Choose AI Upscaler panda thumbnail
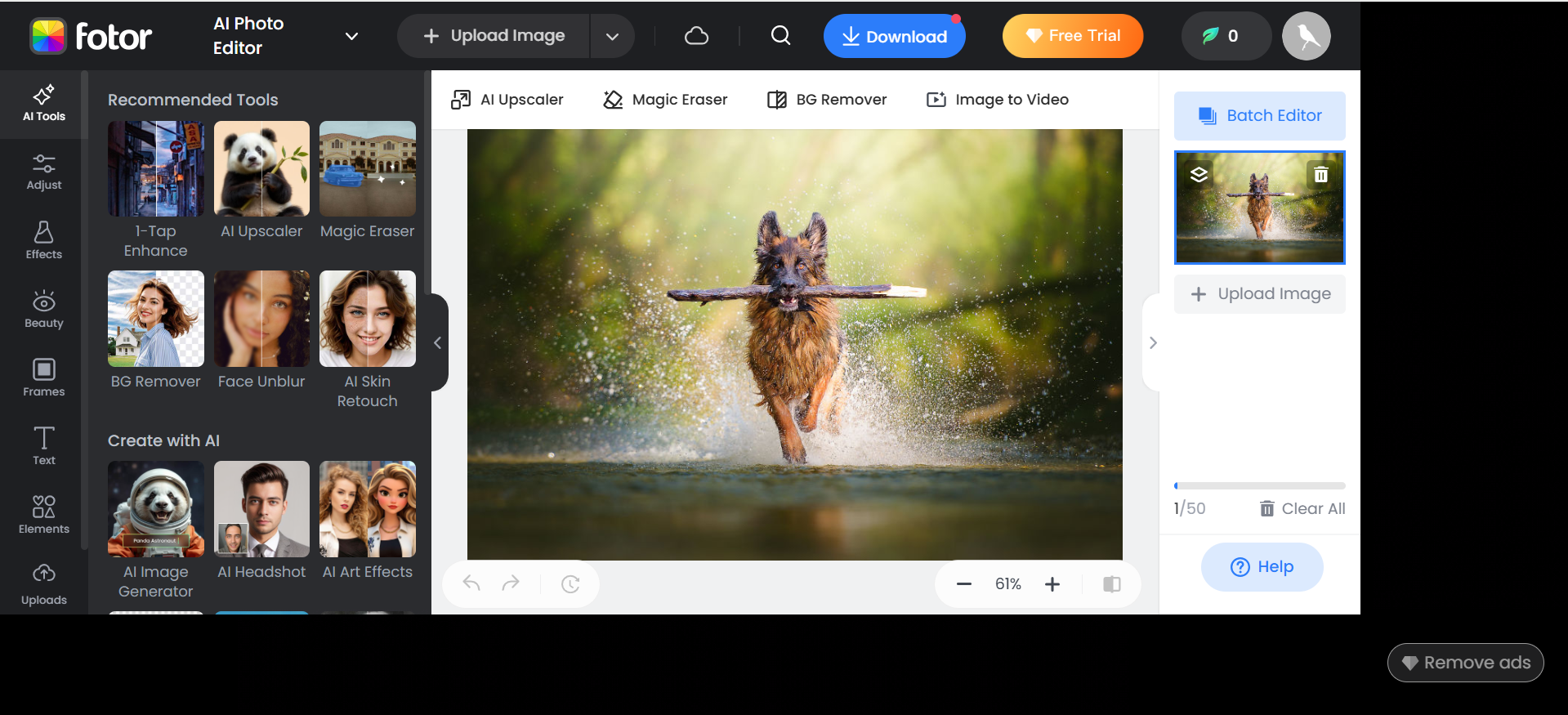Screen dimensions: 1568x715 click(261, 169)
